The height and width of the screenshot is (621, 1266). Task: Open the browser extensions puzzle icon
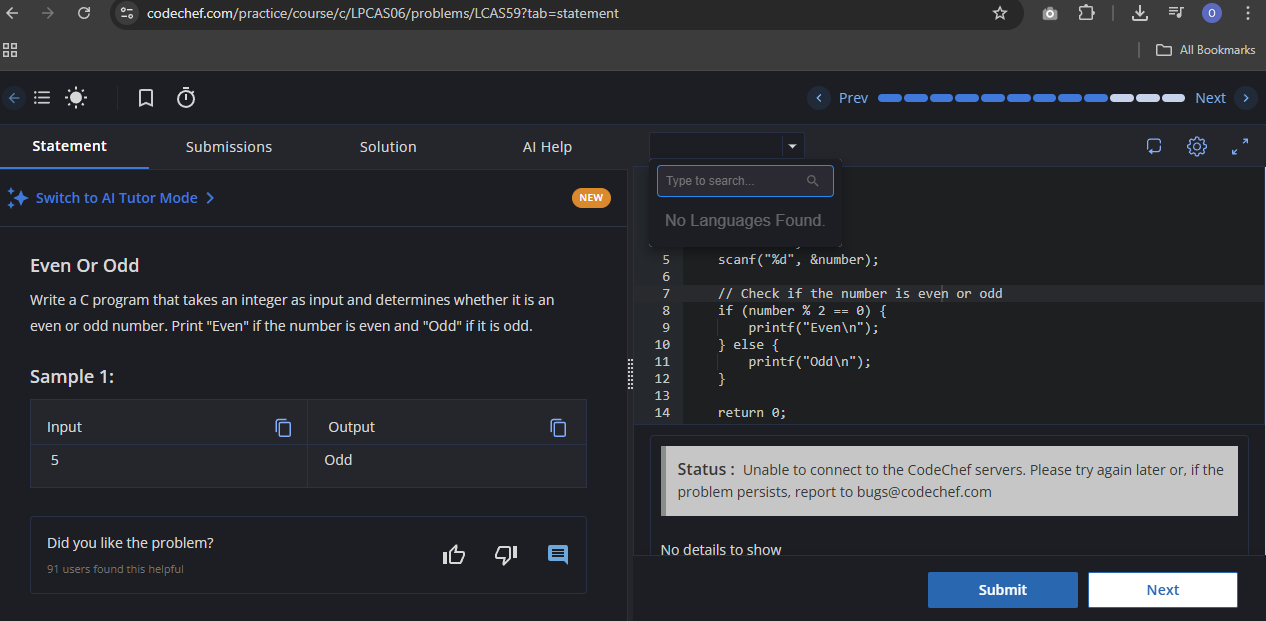[1086, 13]
